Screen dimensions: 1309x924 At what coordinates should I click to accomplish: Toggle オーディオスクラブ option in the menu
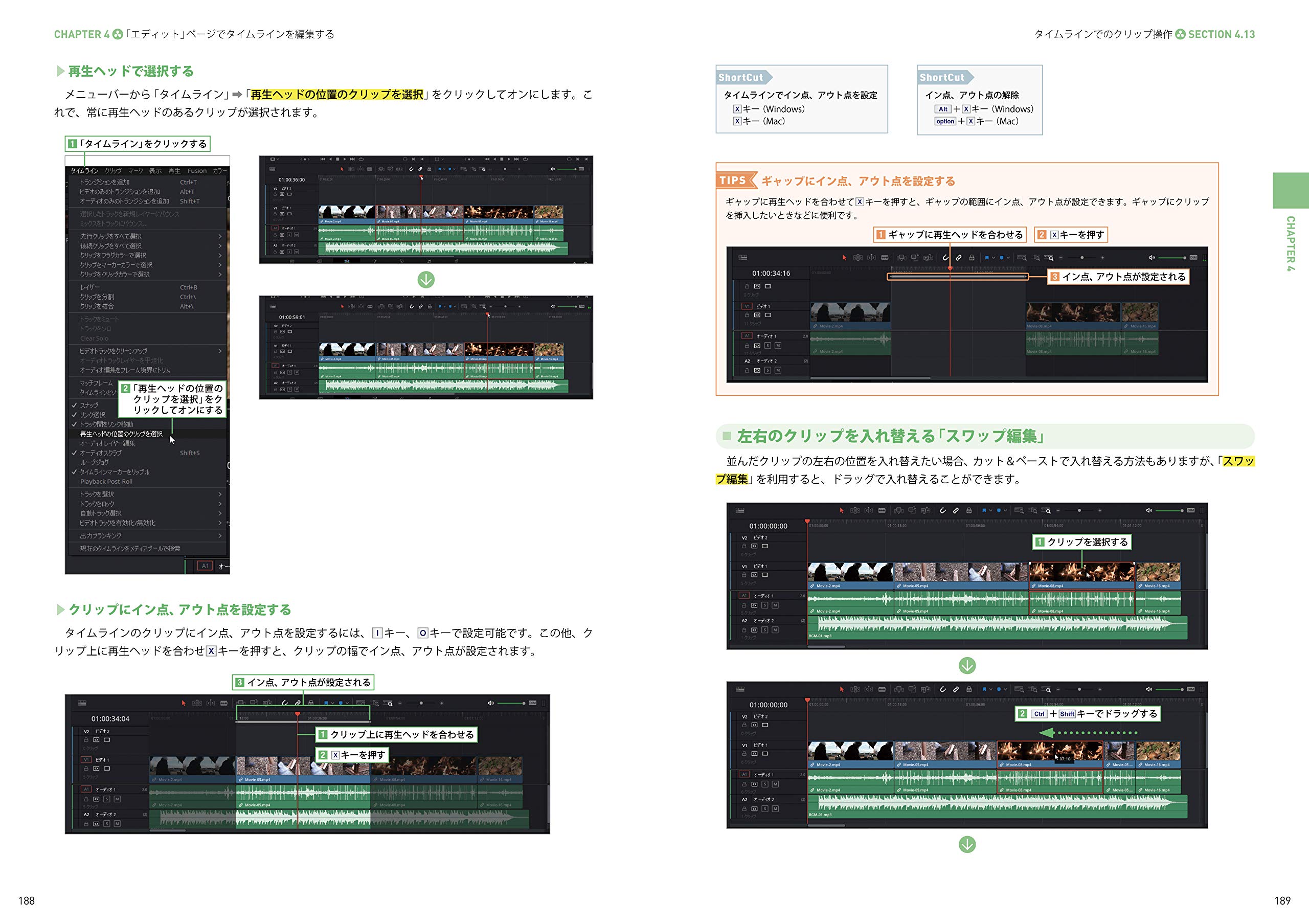(100, 453)
